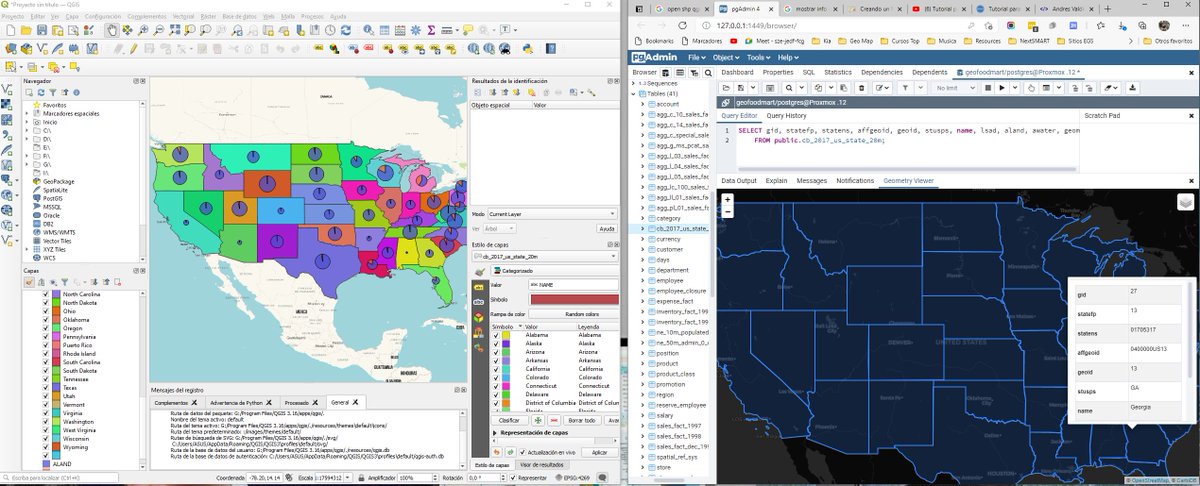Click the Find magnifier icon in pgAdmin toolbar
Viewport: 1200px width, 486px height.
(788, 88)
